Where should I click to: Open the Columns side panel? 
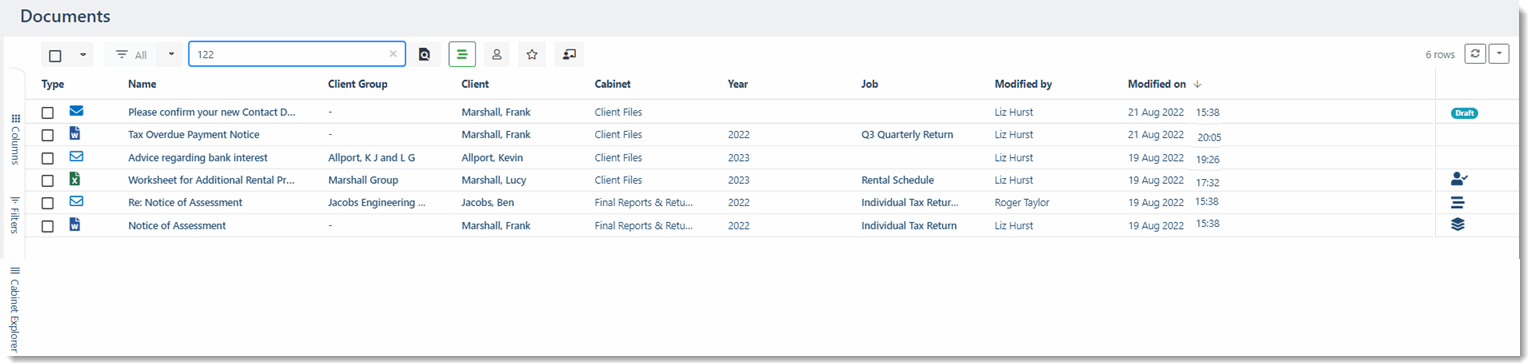[x=15, y=138]
